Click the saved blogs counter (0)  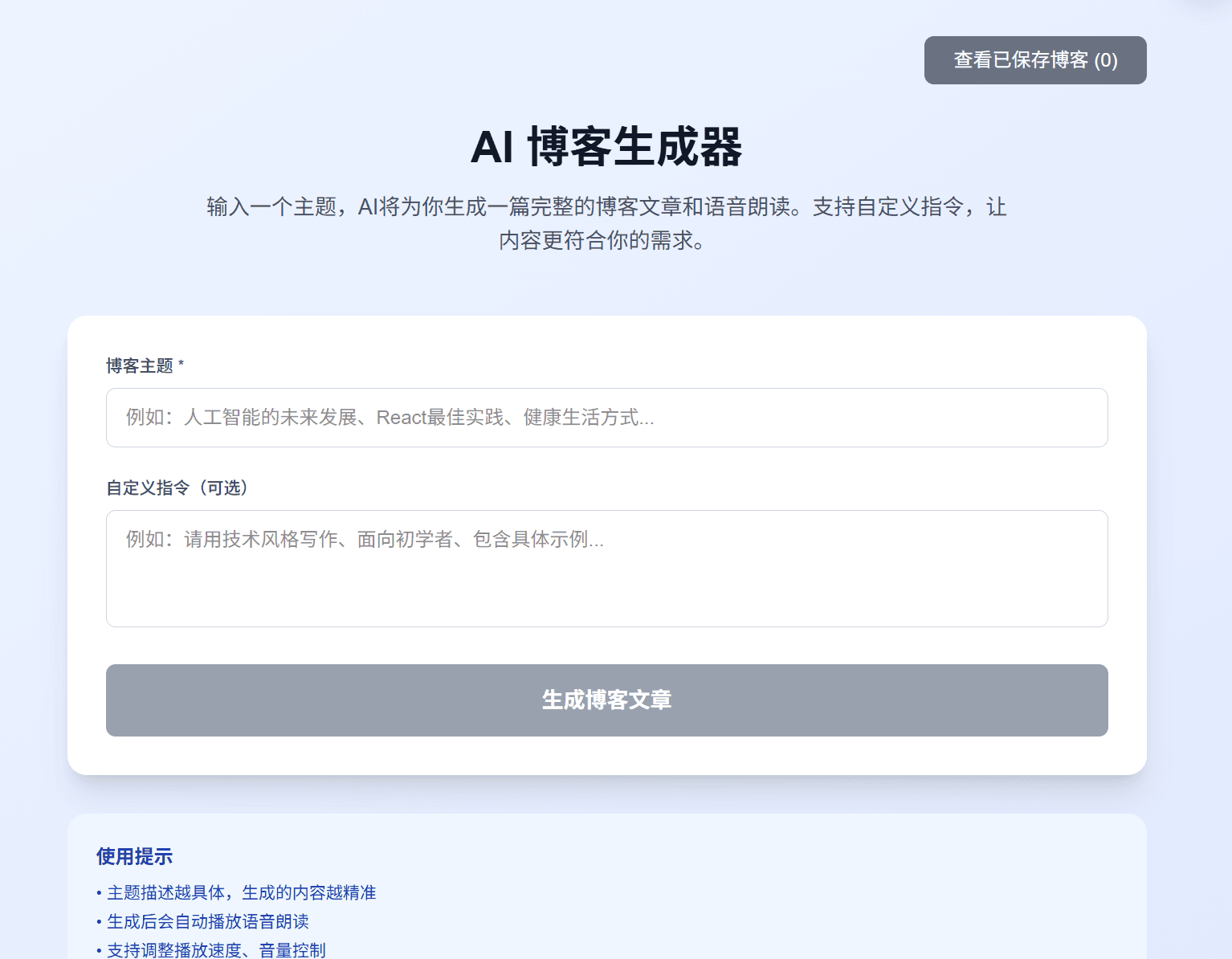(x=1108, y=60)
